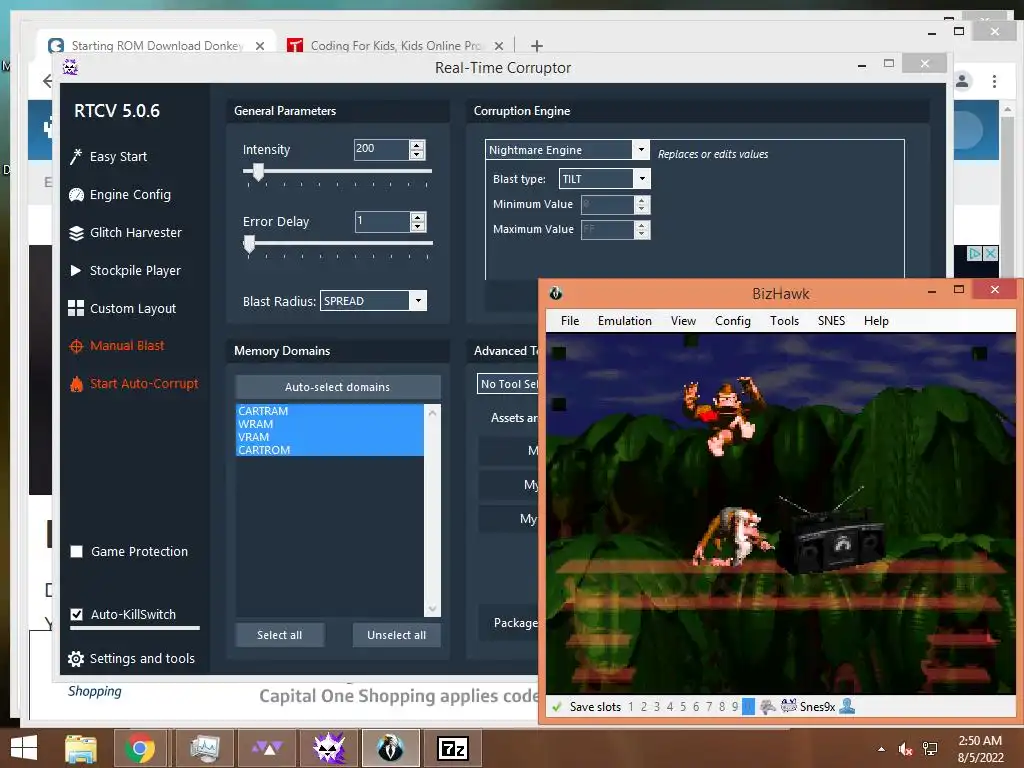Click the purple triangles taskbar app

tap(267, 748)
